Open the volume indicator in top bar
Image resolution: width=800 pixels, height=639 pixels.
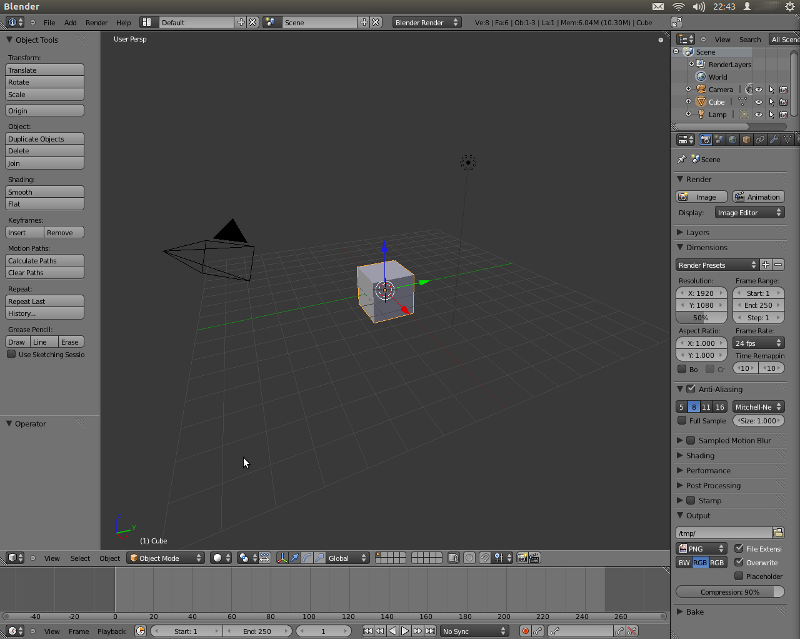[699, 7]
